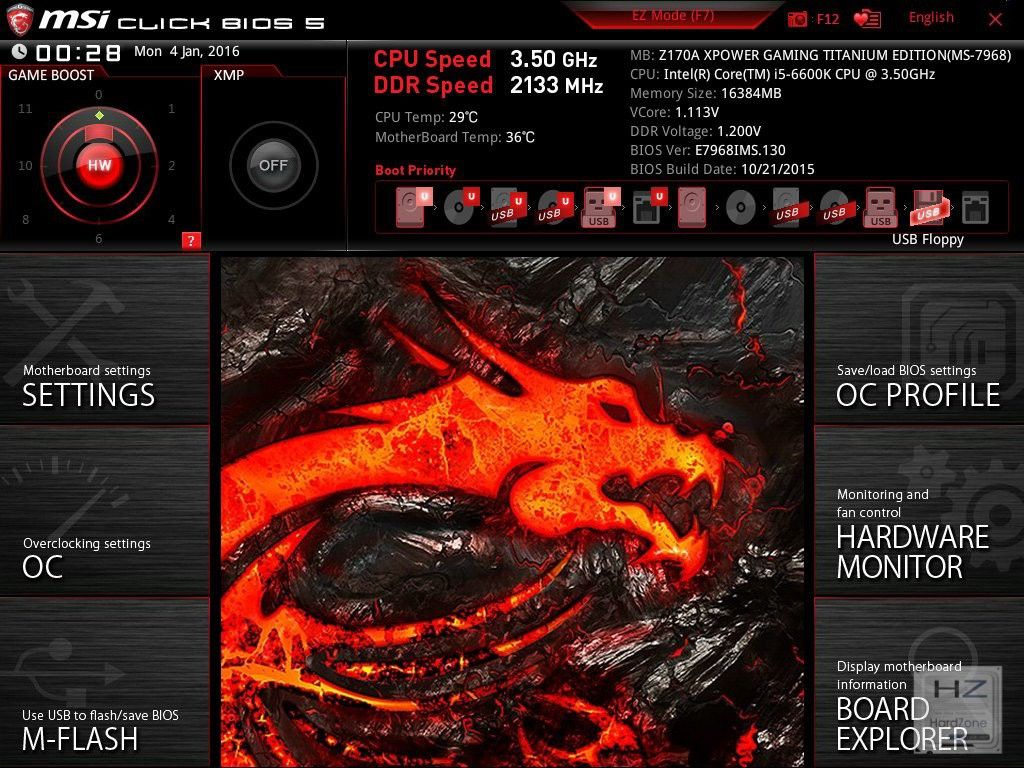Select the first UEFI hard disk boot icon
Viewport: 1024px width, 768px height.
click(x=413, y=207)
